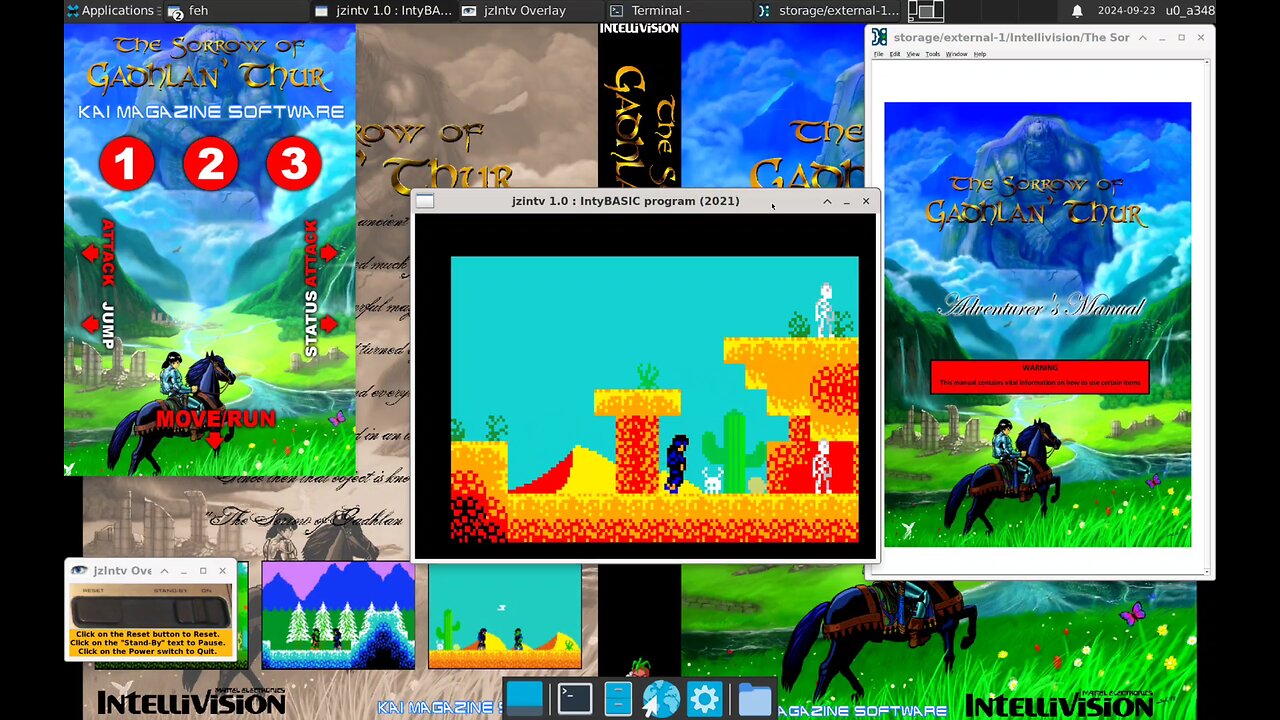Open the View menu in the manual viewer
Viewport: 1280px width, 720px height.
pyautogui.click(x=913, y=54)
